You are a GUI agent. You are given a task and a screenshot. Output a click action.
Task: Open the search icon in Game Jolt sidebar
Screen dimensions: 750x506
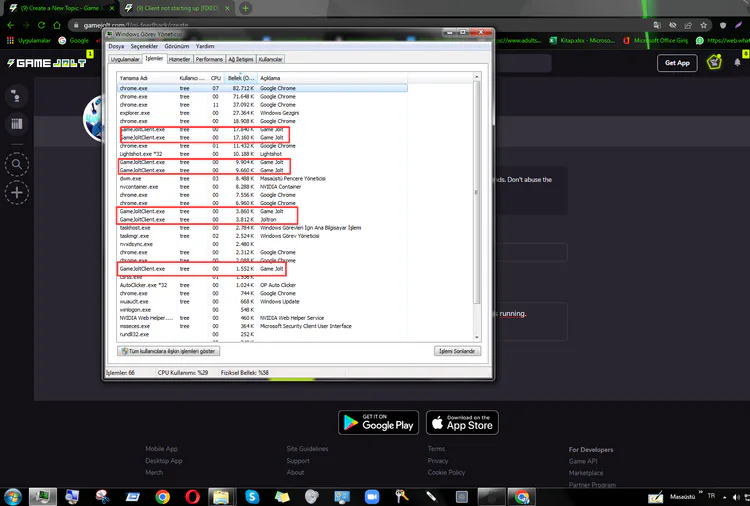(x=17, y=165)
